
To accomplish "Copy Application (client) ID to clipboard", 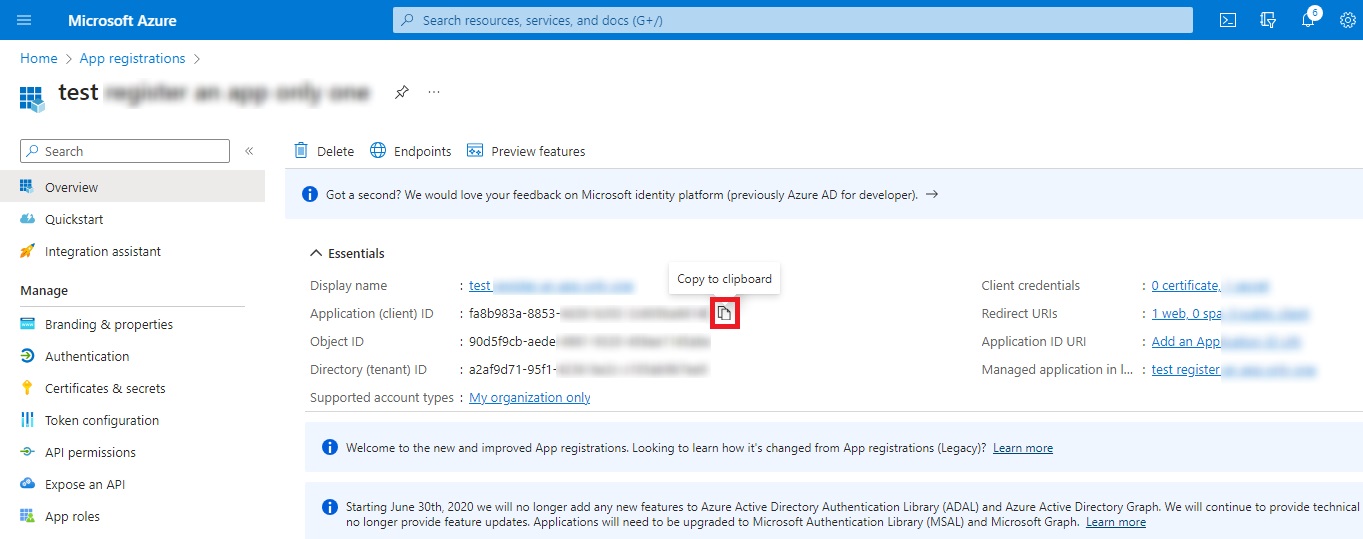I will pos(724,313).
